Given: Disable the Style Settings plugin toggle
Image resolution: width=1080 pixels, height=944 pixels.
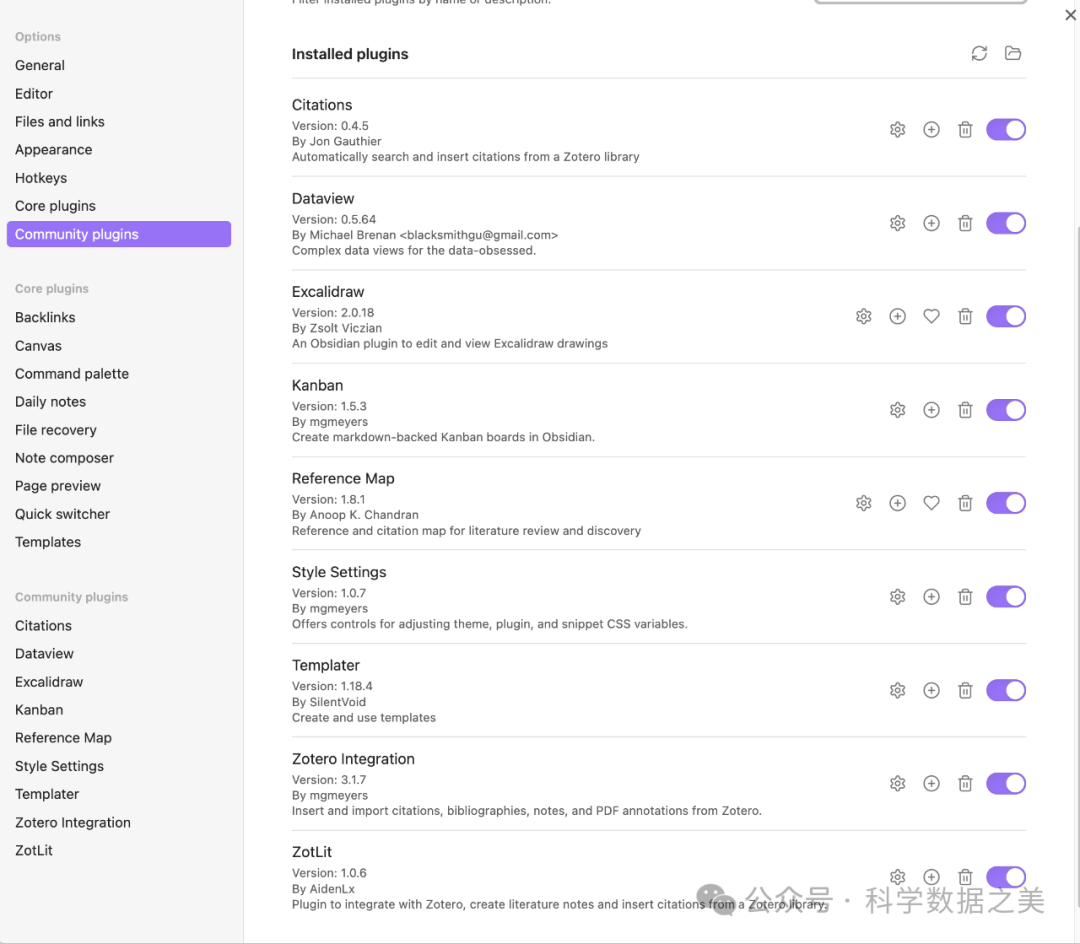Looking at the screenshot, I should [x=1005, y=597].
